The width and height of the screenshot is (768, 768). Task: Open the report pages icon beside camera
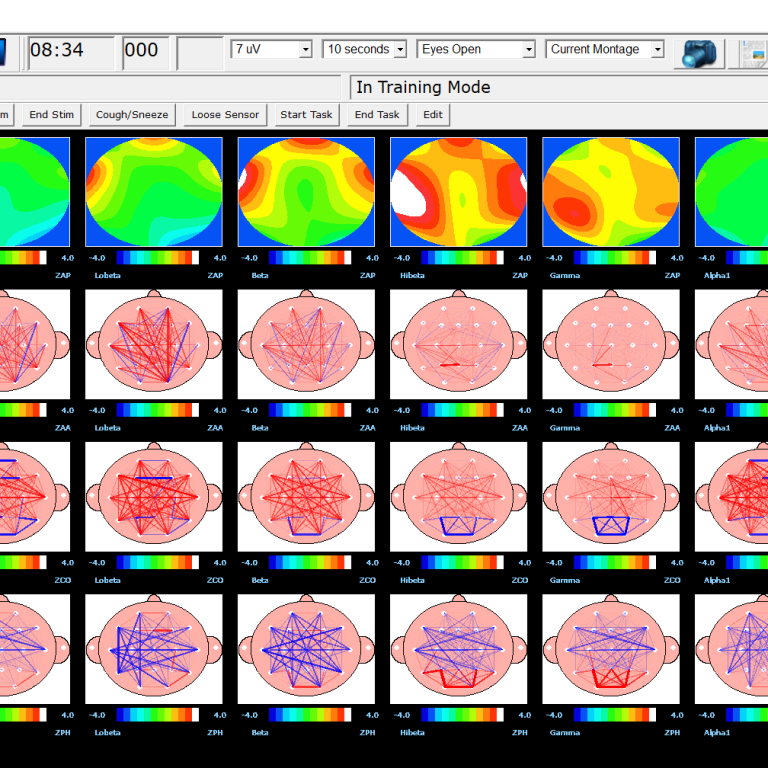(x=749, y=53)
